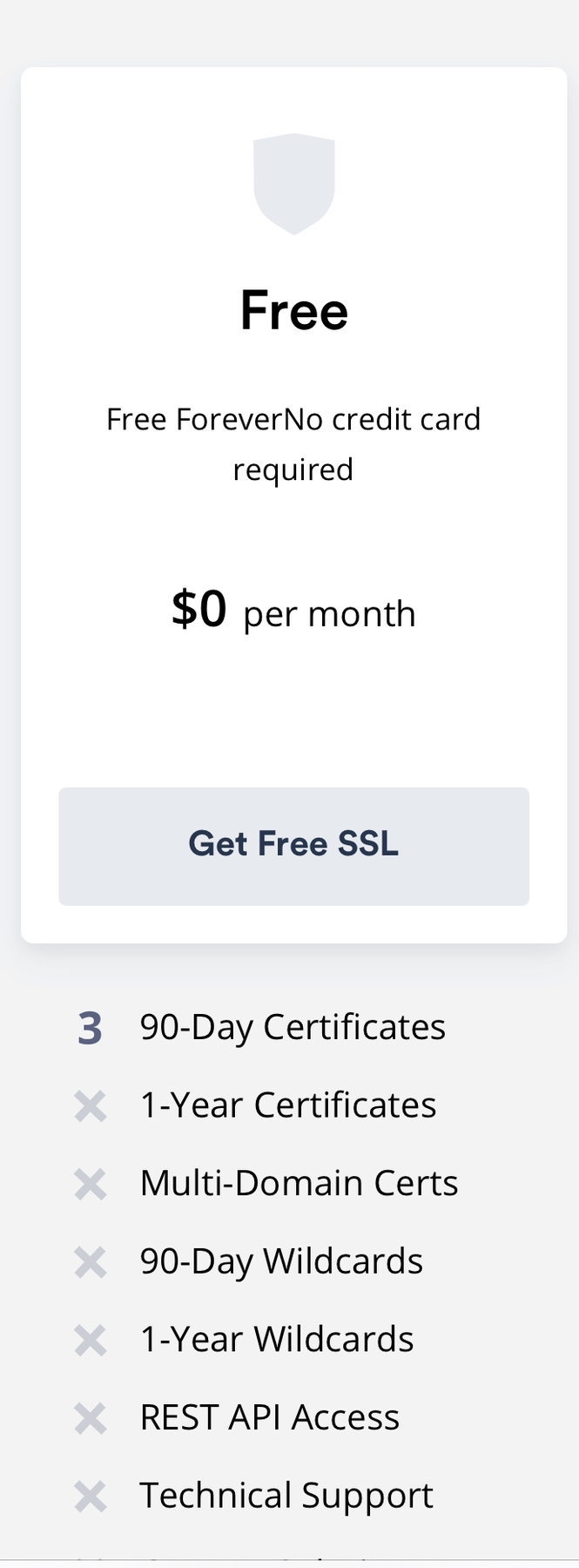
Task: Click the 90-Day Wildcards label
Action: pyautogui.click(x=281, y=1262)
